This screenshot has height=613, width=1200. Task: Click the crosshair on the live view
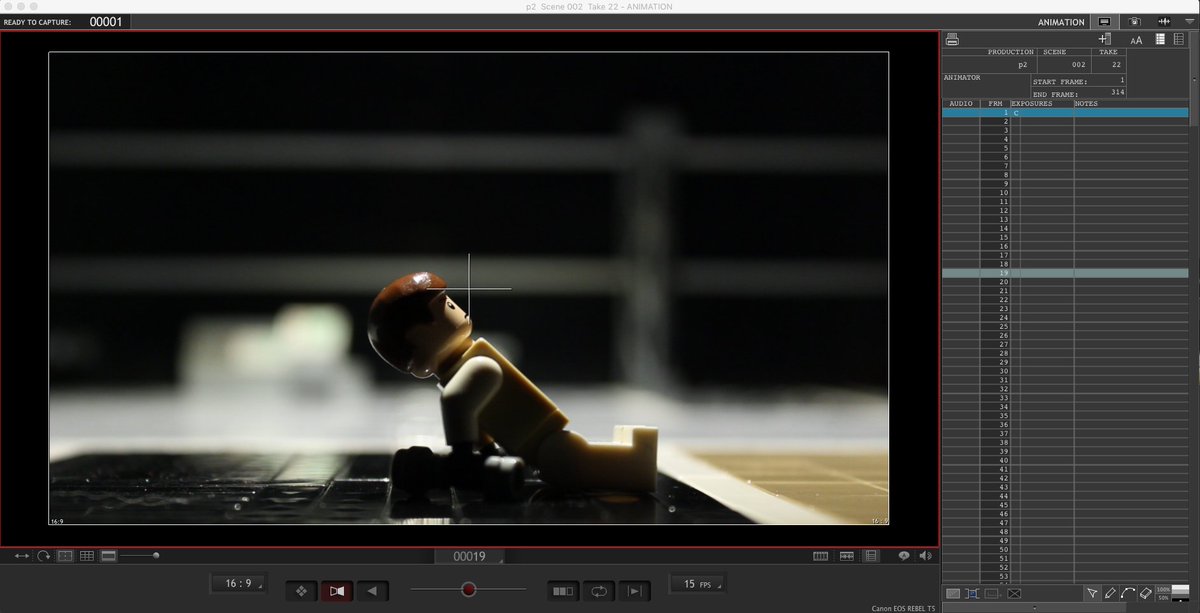pyautogui.click(x=469, y=289)
